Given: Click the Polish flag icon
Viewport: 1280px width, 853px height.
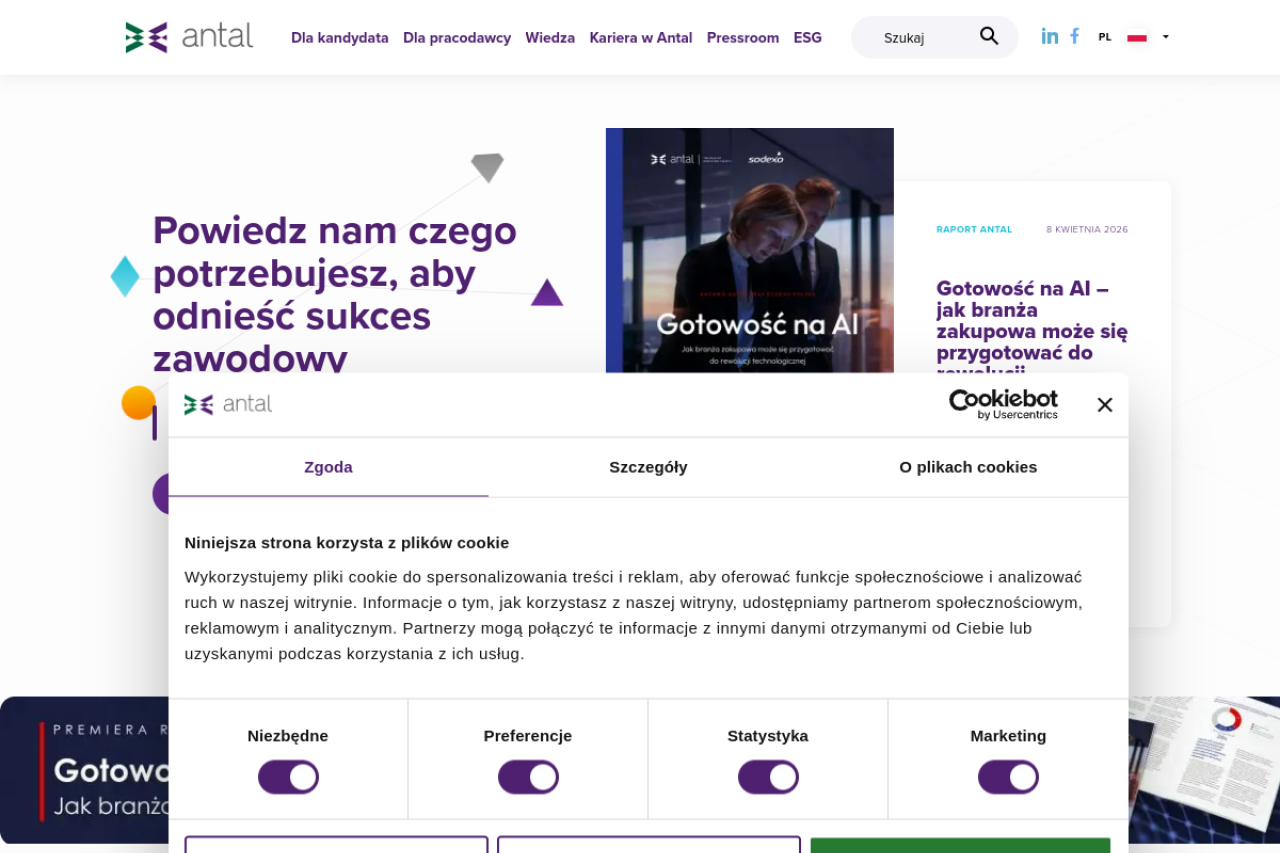Looking at the screenshot, I should (1137, 37).
